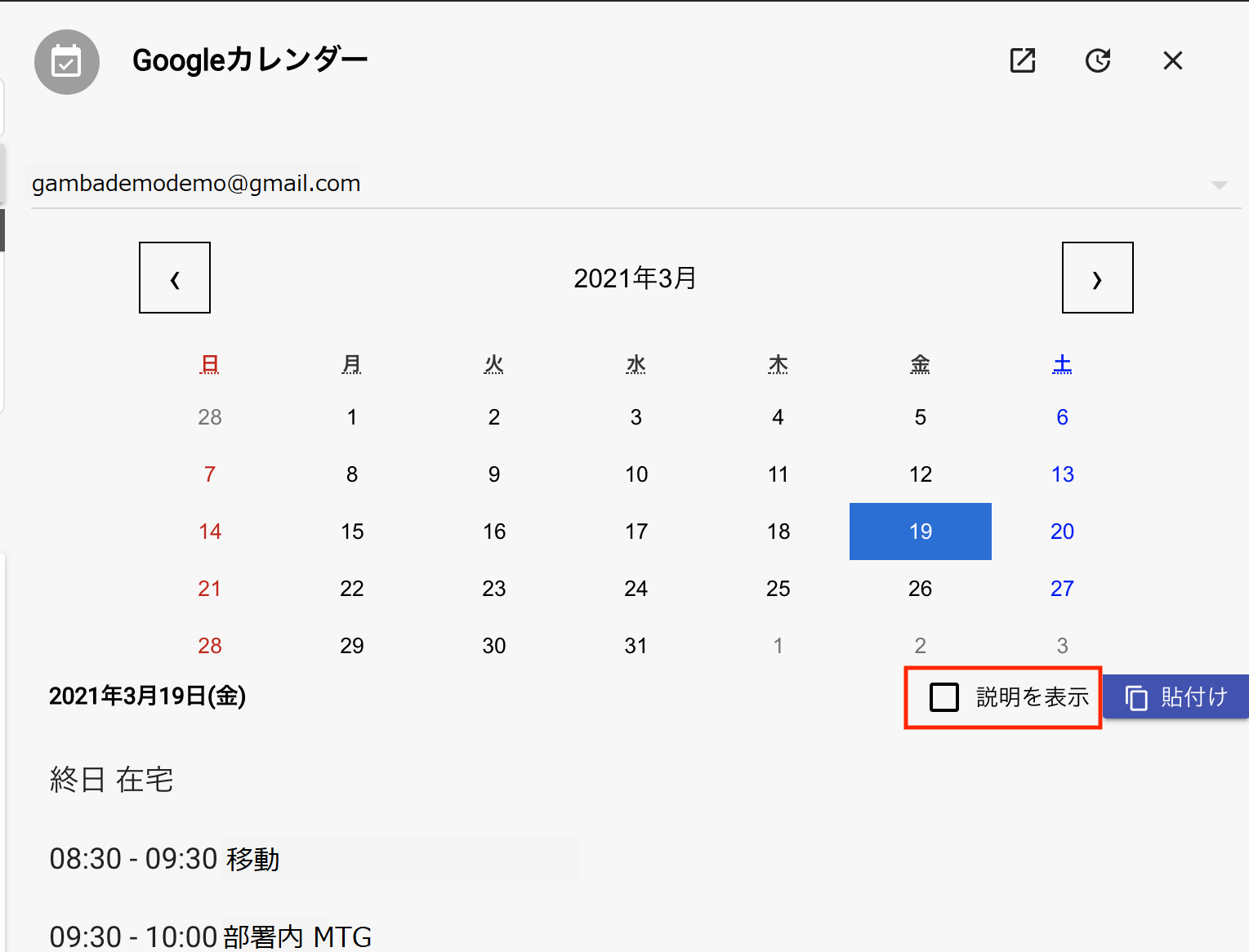Click the 2021年3月 month title
The width and height of the screenshot is (1249, 952).
(x=635, y=278)
